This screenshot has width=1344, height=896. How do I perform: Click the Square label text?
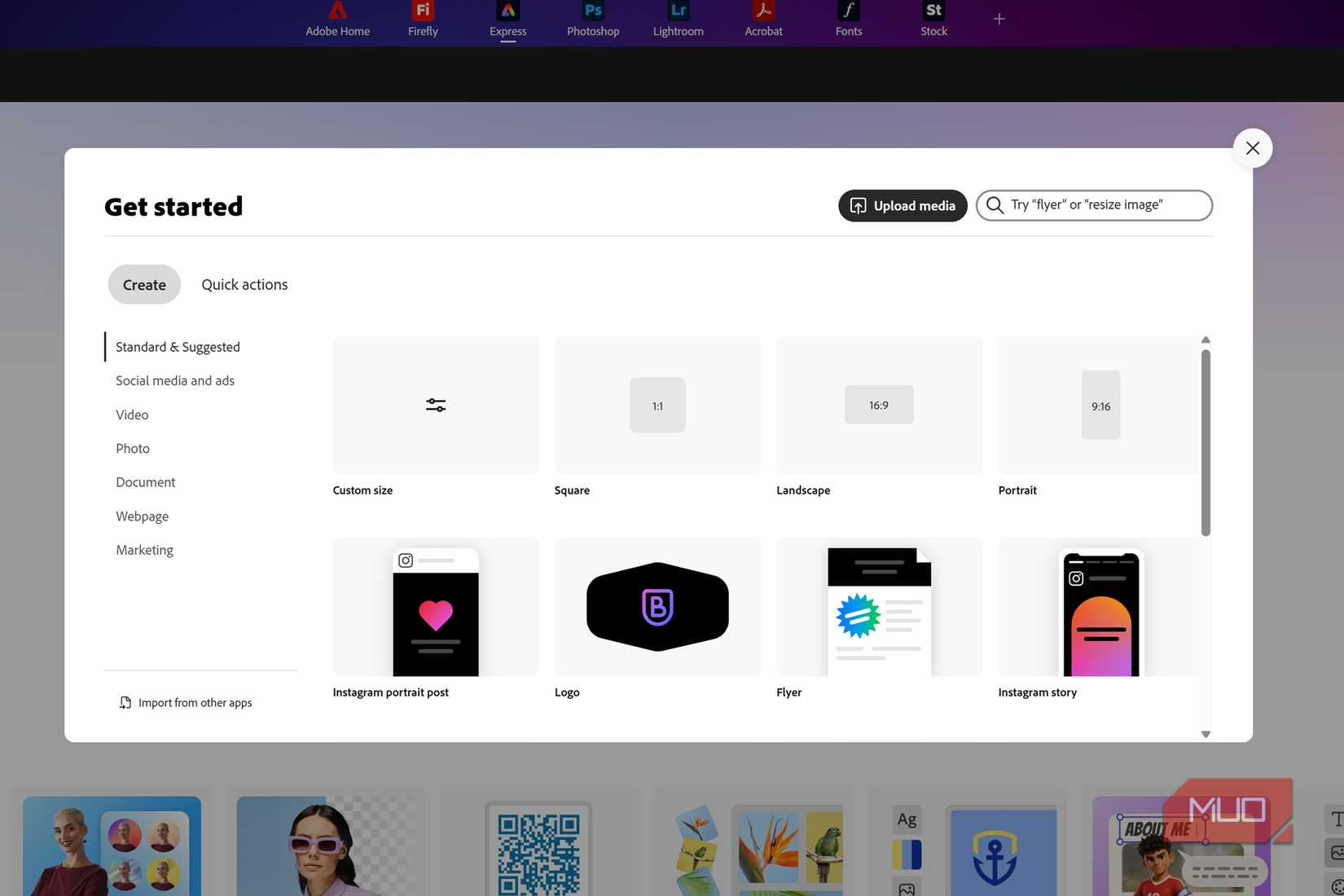[572, 490]
